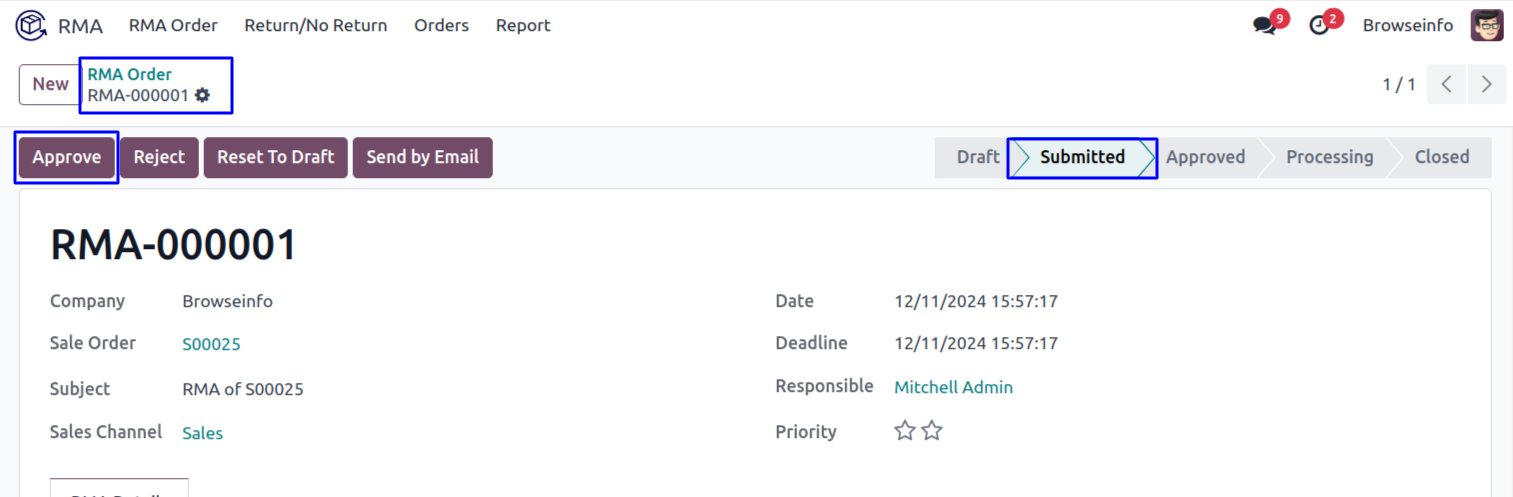
Task: Reject the RMA order
Action: click(x=159, y=157)
